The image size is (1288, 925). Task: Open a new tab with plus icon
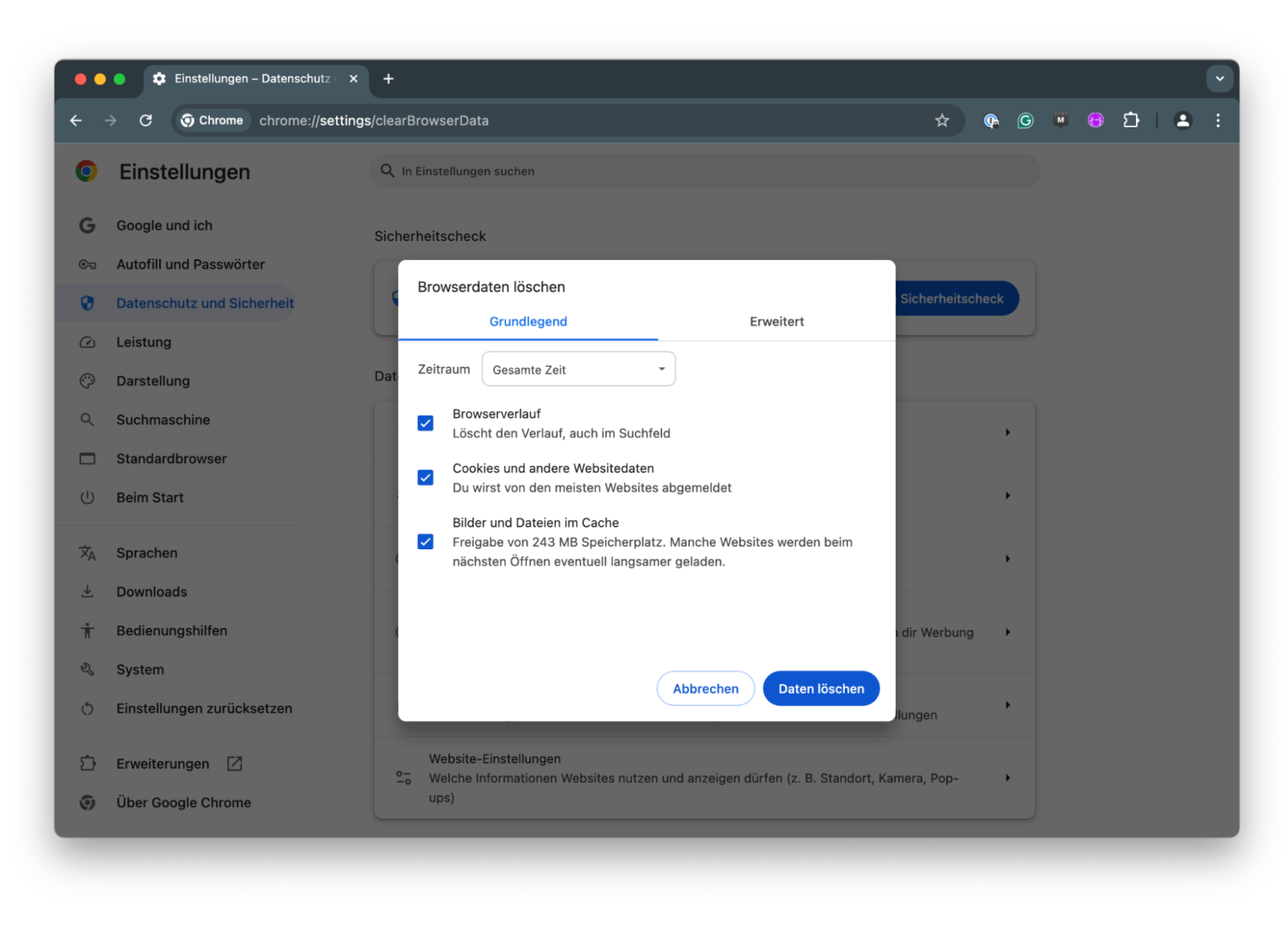388,78
